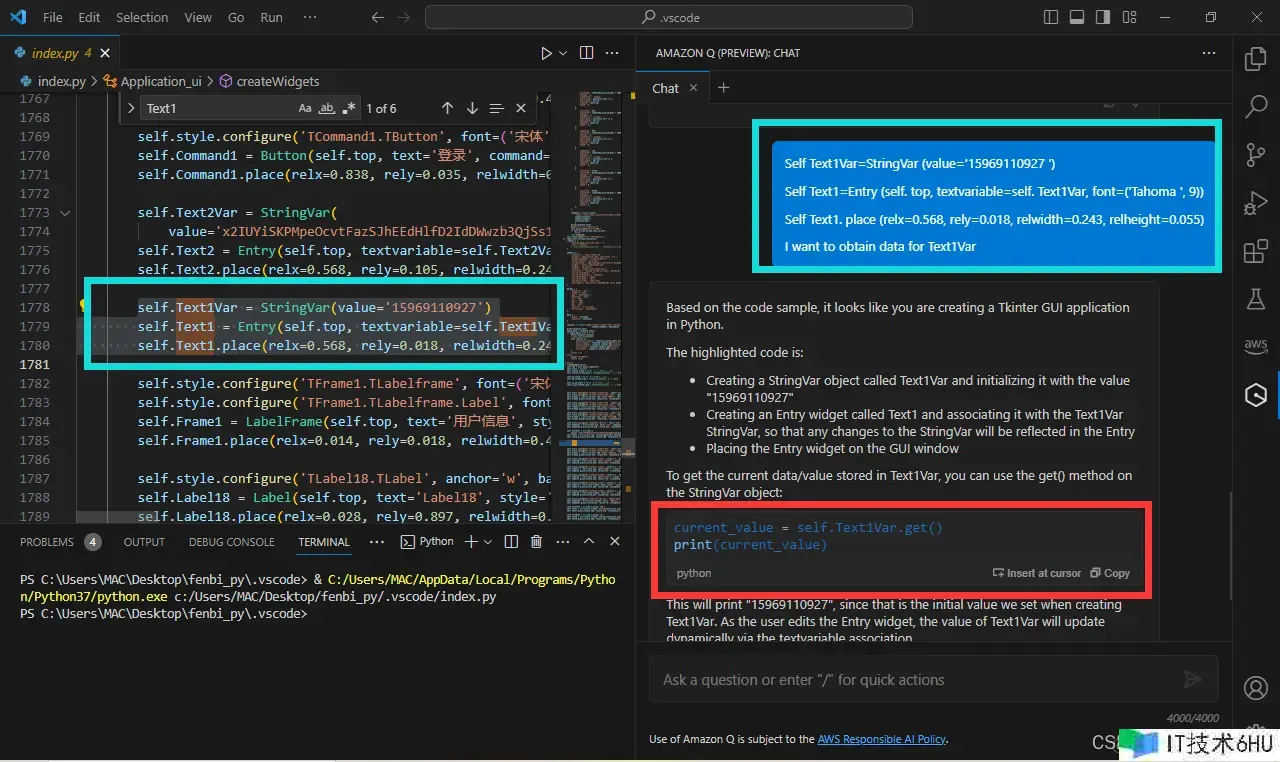Viewport: 1280px width, 762px height.
Task: Kill the terminal with trash icon
Action: (536, 542)
